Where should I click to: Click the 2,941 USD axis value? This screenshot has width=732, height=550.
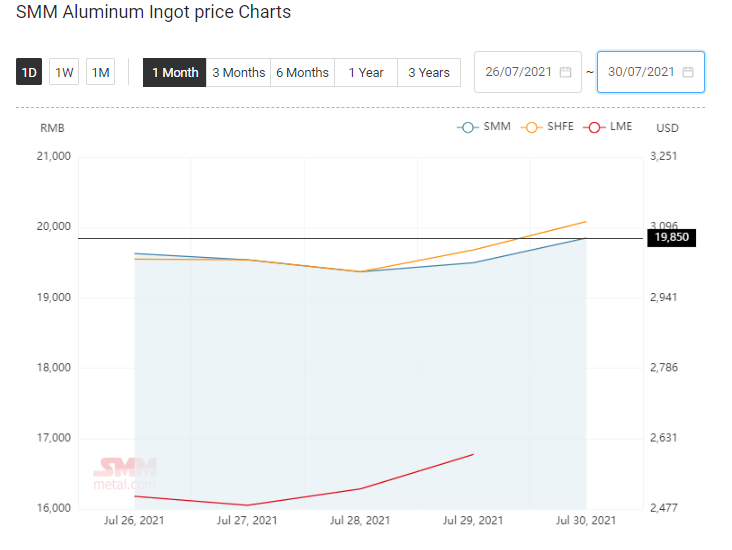coord(663,297)
